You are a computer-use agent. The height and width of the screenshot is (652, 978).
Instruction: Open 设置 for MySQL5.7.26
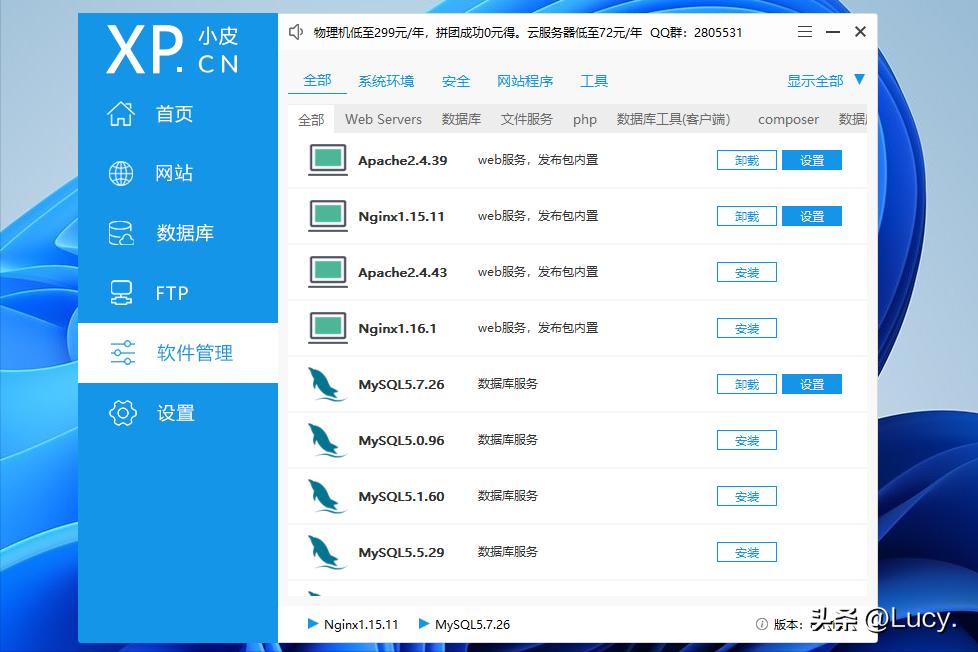point(812,384)
